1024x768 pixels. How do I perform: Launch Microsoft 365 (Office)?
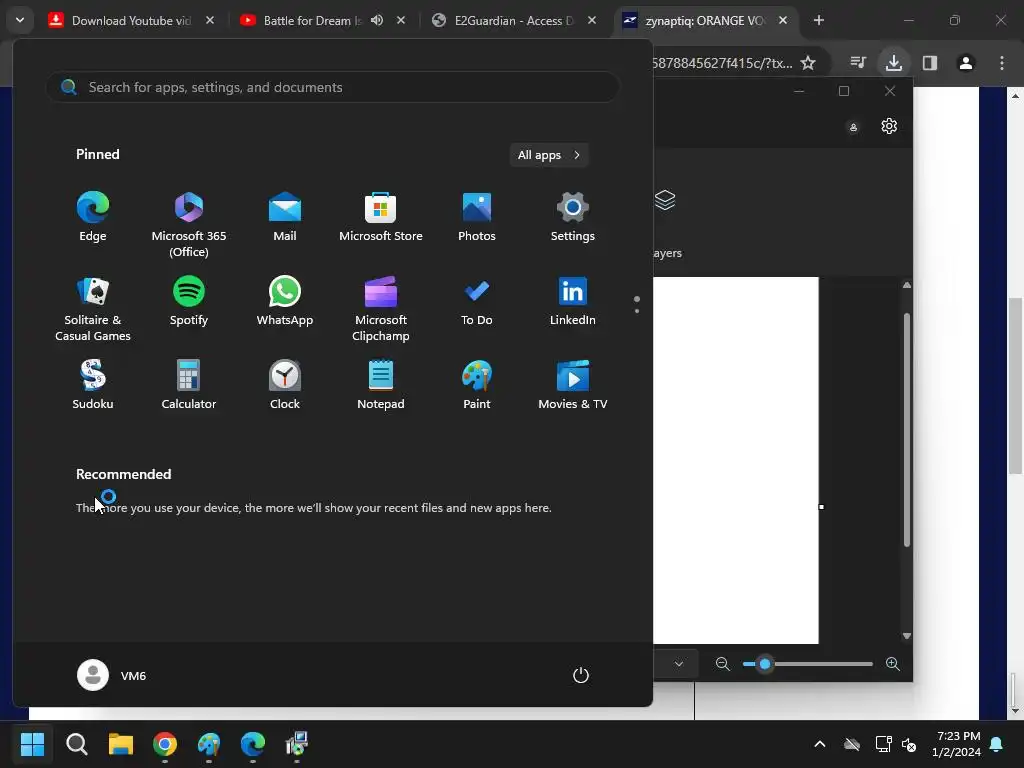point(189,225)
